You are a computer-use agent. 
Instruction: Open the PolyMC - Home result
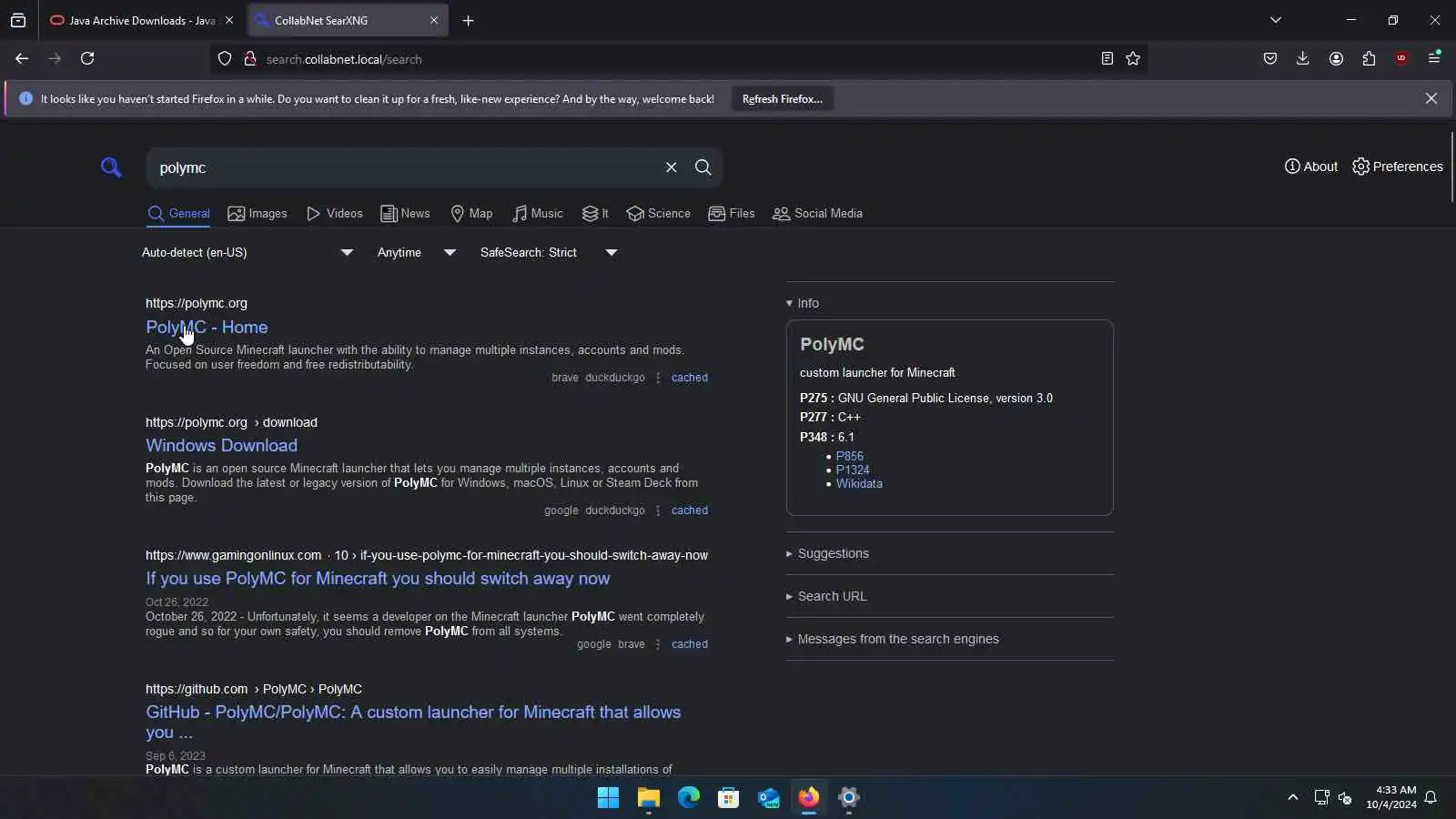click(x=207, y=328)
